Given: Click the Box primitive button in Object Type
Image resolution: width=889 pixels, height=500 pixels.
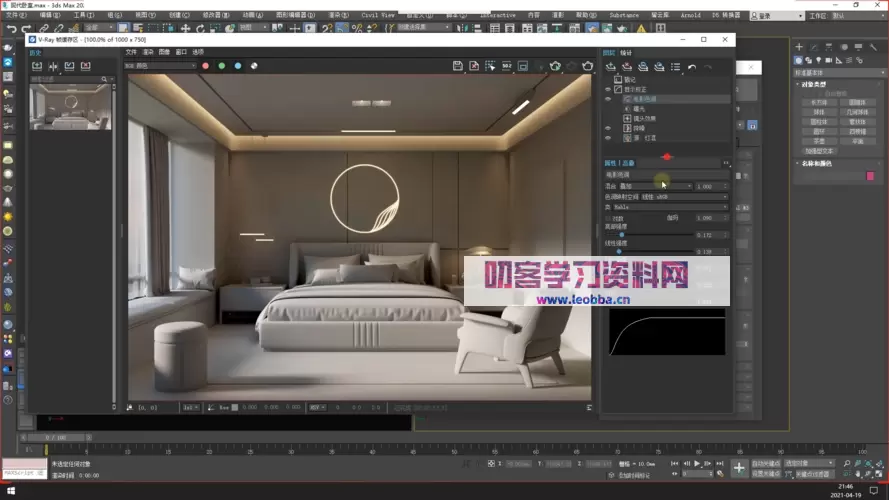Looking at the screenshot, I should [819, 103].
